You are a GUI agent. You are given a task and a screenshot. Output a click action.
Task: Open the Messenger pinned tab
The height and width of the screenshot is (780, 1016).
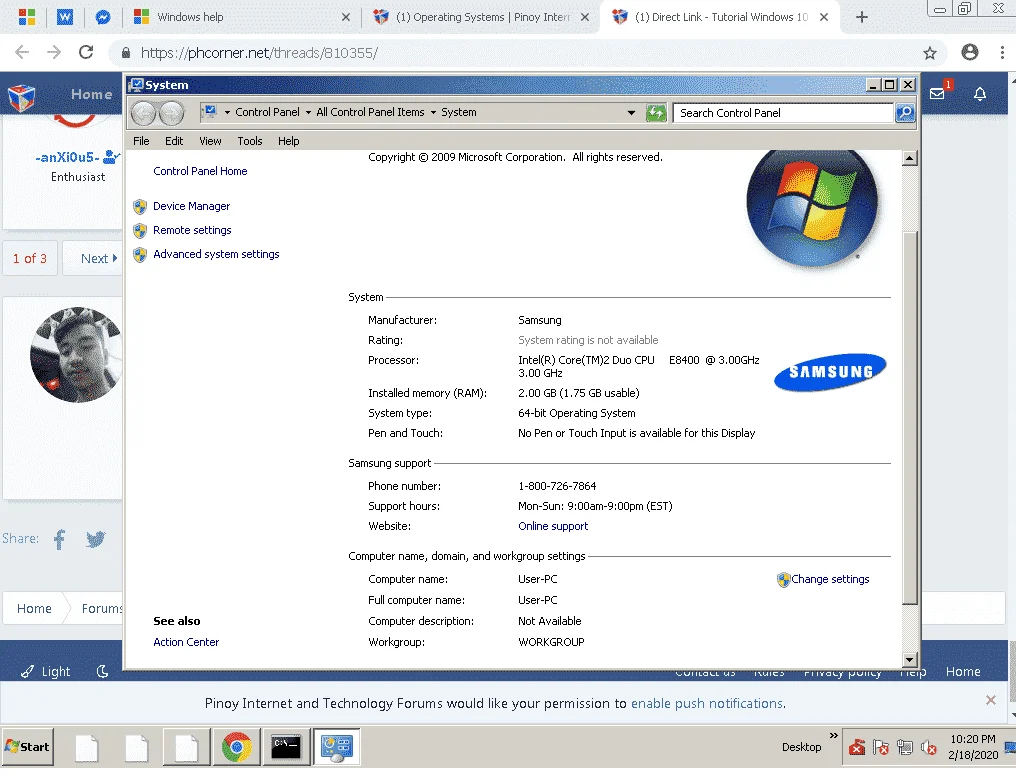[103, 17]
